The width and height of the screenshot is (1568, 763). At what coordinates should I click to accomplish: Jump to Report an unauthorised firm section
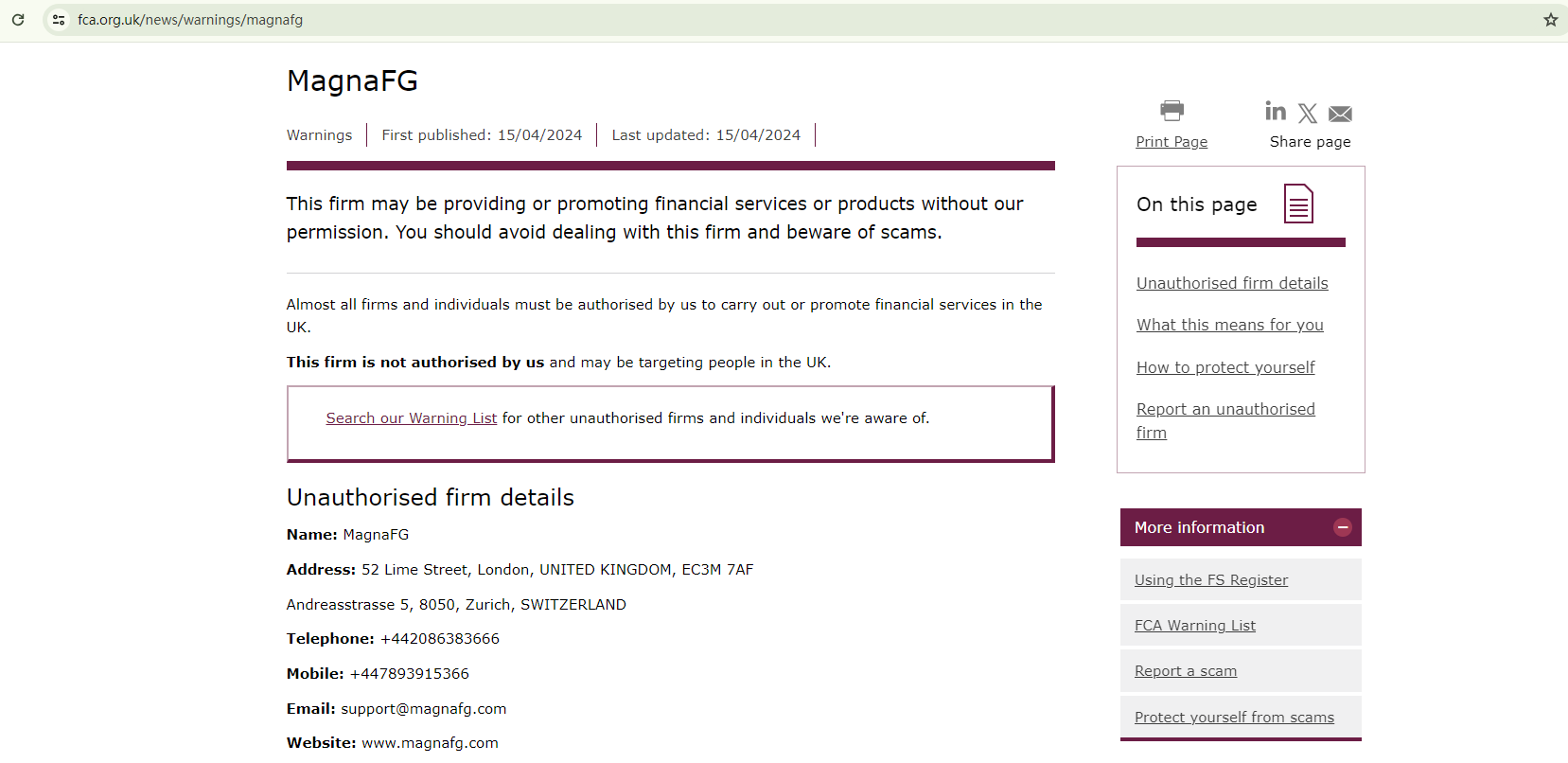point(1225,410)
